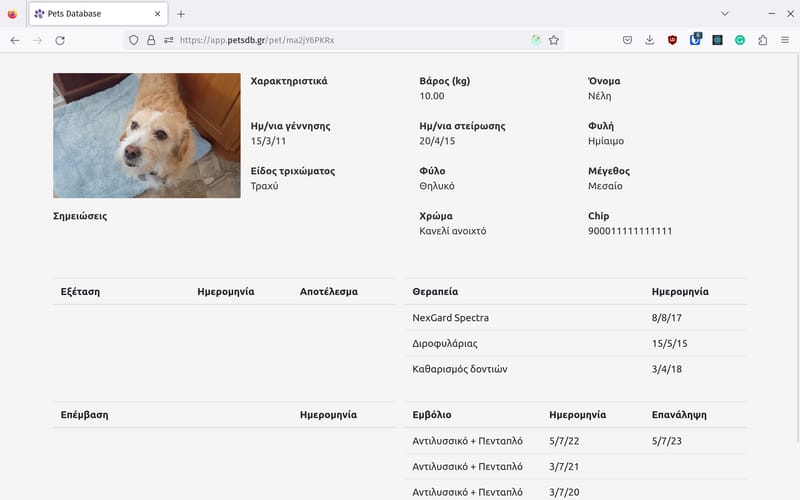800x500 pixels.
Task: Open the dog photo thumbnail
Action: click(x=147, y=135)
